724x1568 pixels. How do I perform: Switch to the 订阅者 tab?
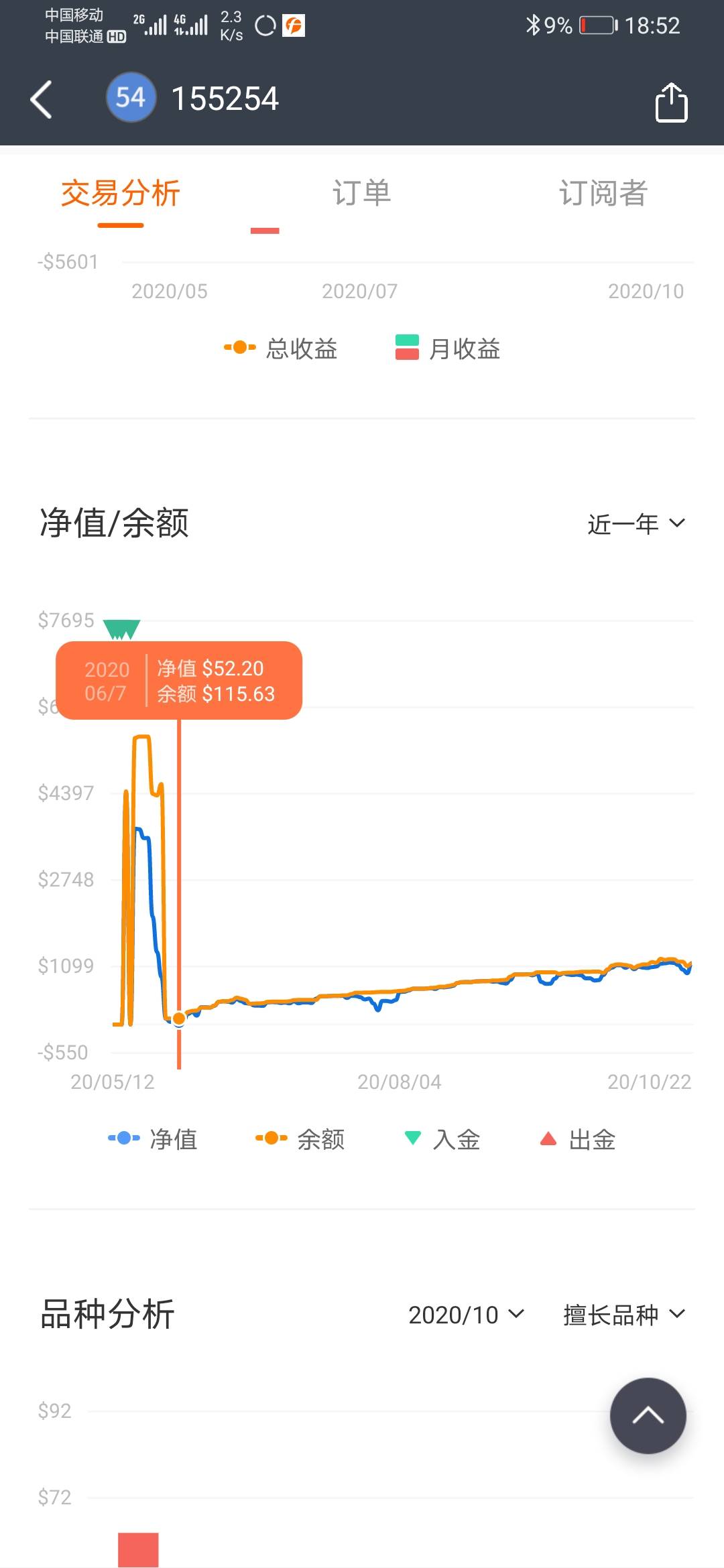click(603, 193)
